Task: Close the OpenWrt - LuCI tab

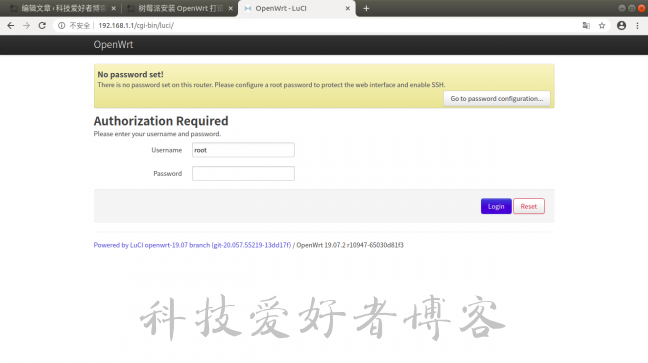Action: click(x=348, y=8)
